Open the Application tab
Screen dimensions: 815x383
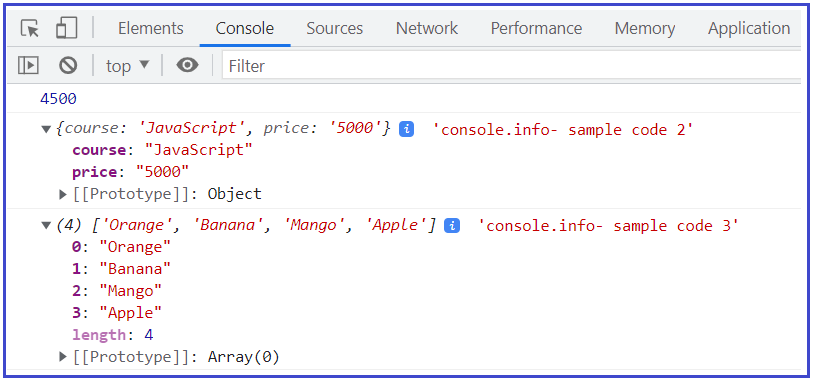(x=749, y=28)
